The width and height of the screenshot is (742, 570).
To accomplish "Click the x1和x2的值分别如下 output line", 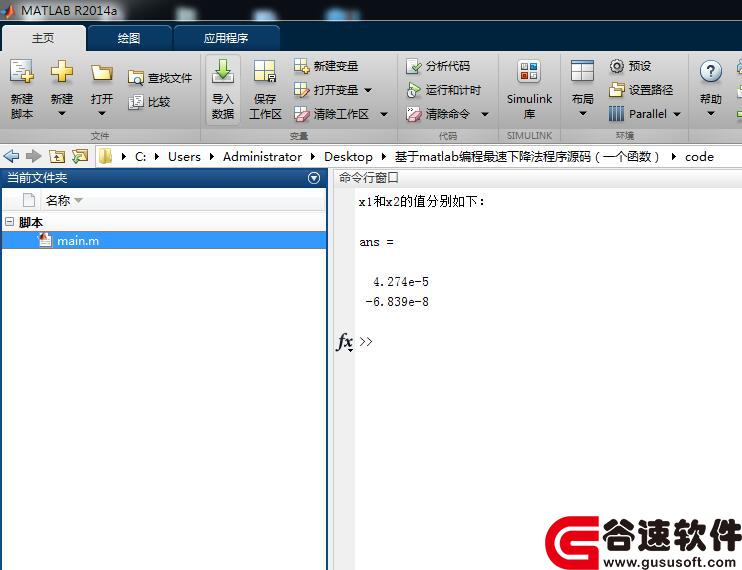I will pyautogui.click(x=422, y=201).
